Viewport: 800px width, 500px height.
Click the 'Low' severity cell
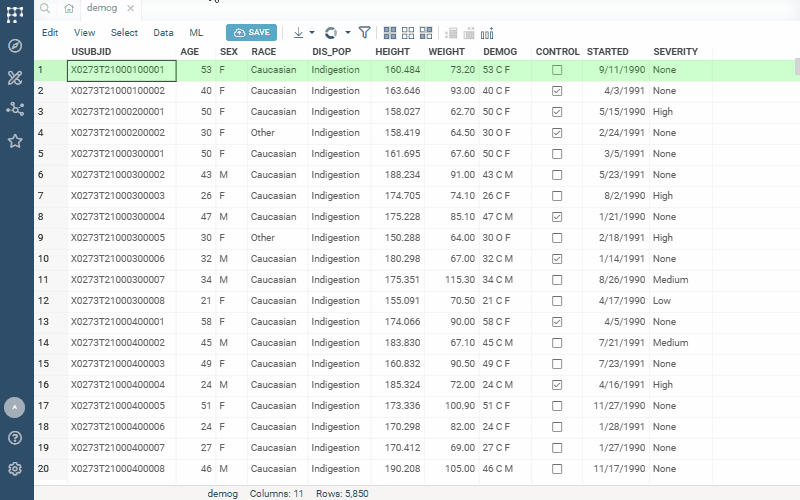[x=662, y=301]
